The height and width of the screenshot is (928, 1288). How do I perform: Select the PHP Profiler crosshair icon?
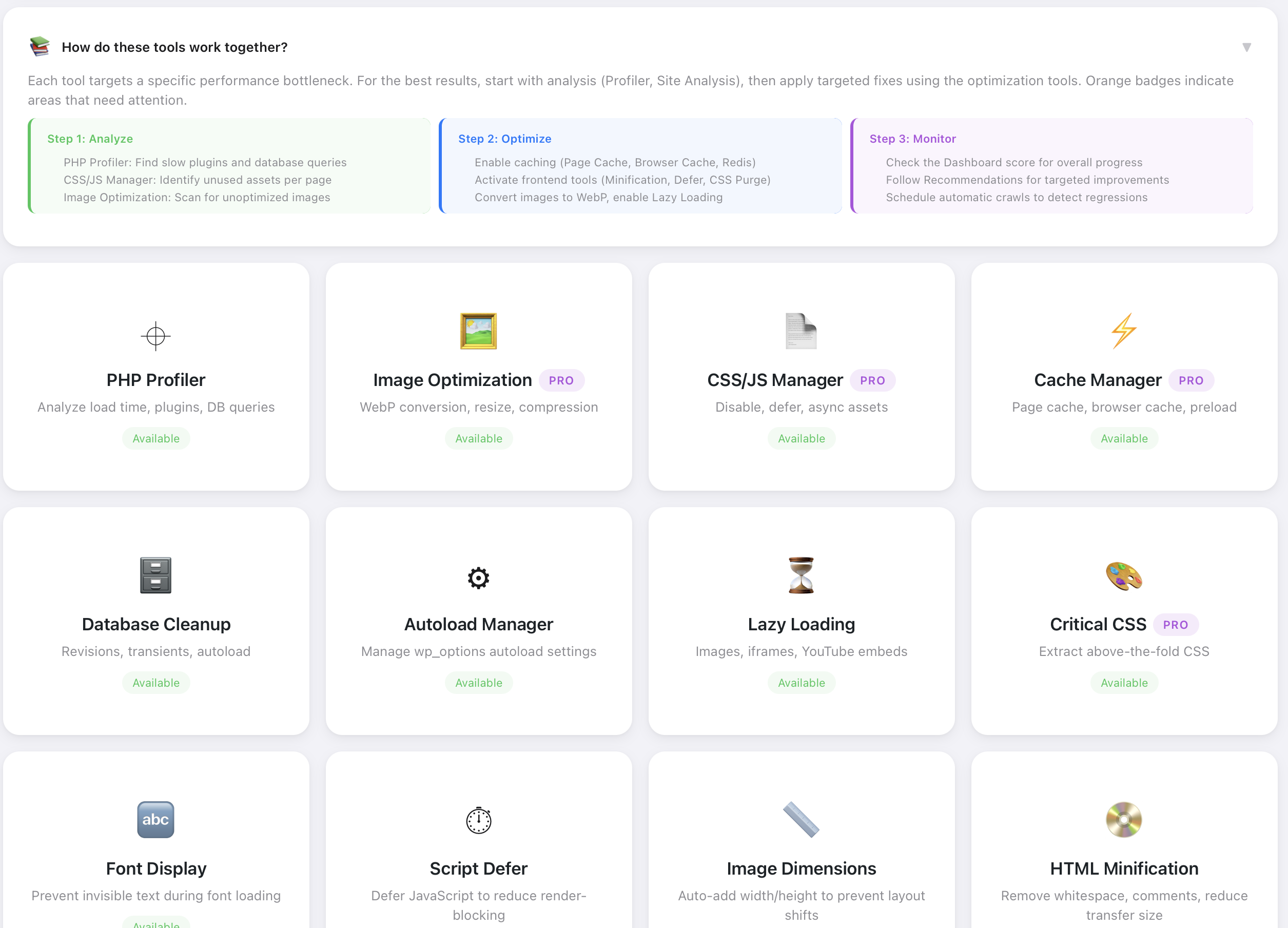click(x=155, y=336)
